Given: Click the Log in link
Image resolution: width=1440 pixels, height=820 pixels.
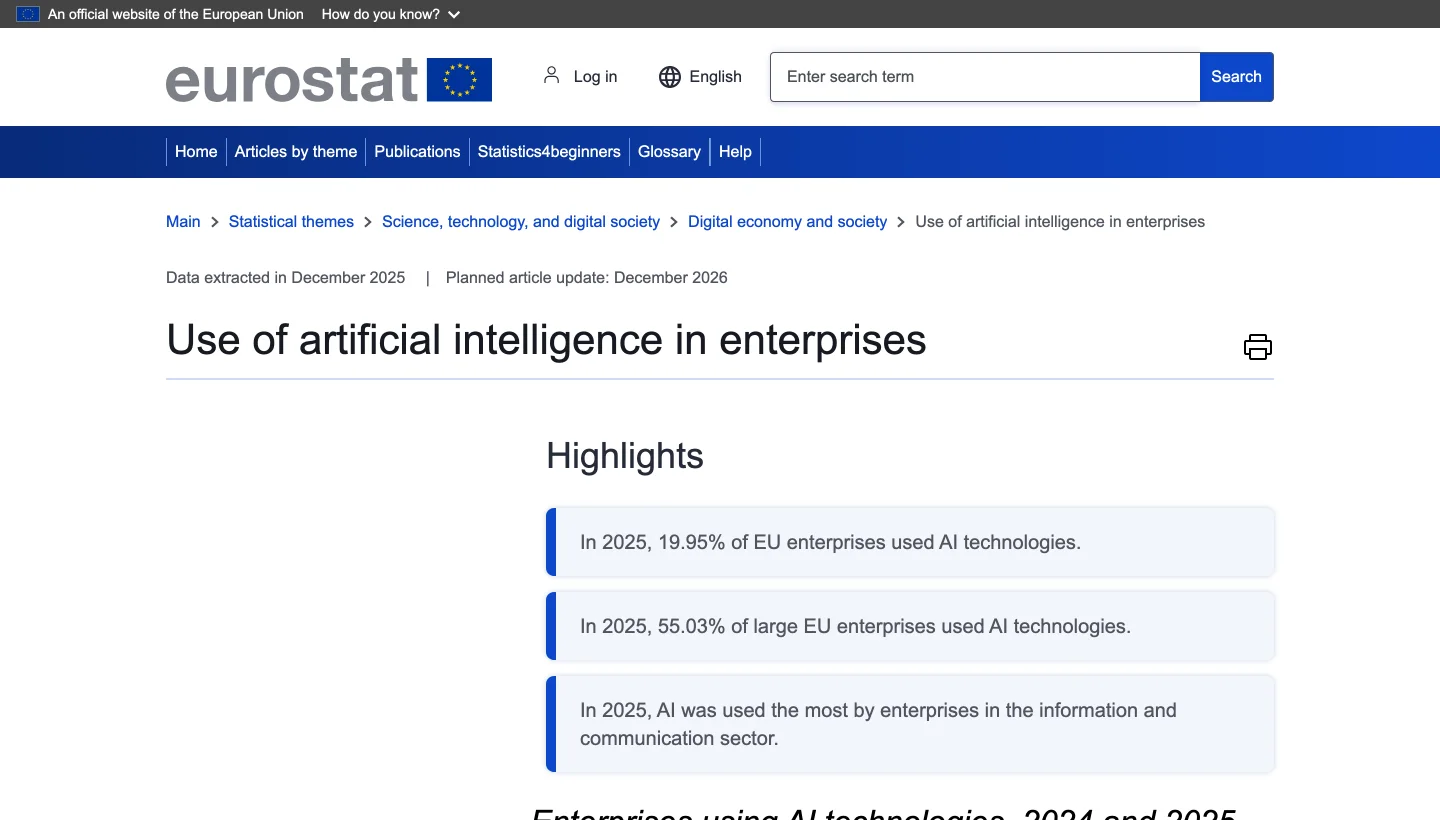Looking at the screenshot, I should coord(595,77).
